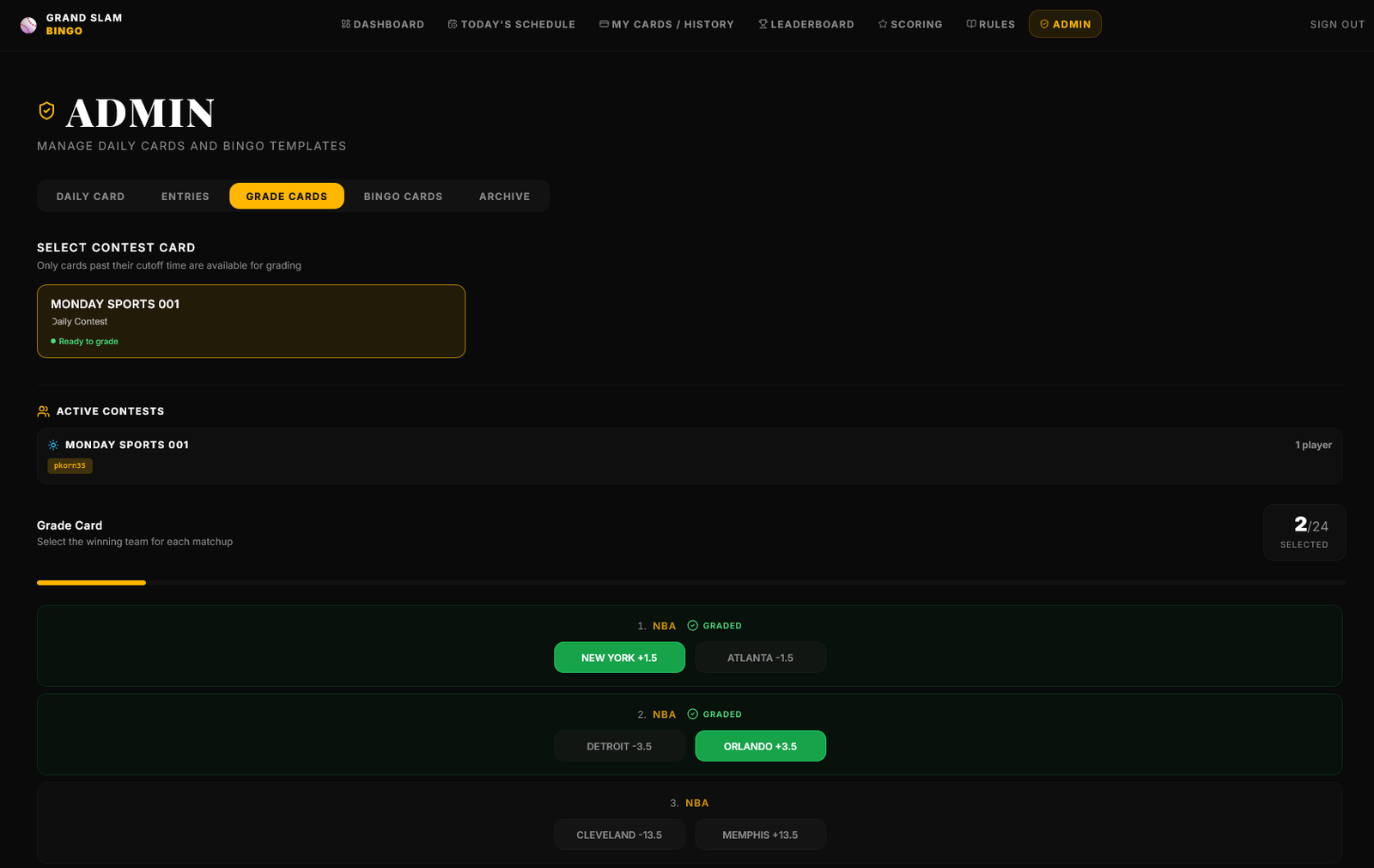The image size is (1374, 868).
Task: Switch to the Bingo Cards tab
Action: pos(403,197)
